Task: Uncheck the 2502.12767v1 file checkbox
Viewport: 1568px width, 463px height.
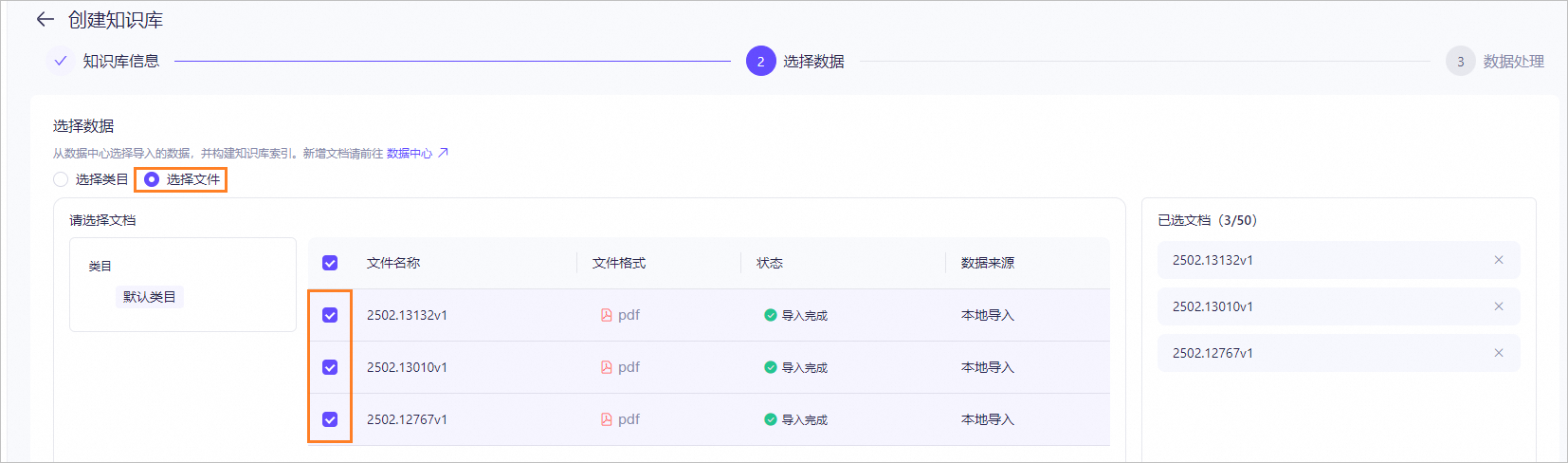Action: pos(330,419)
